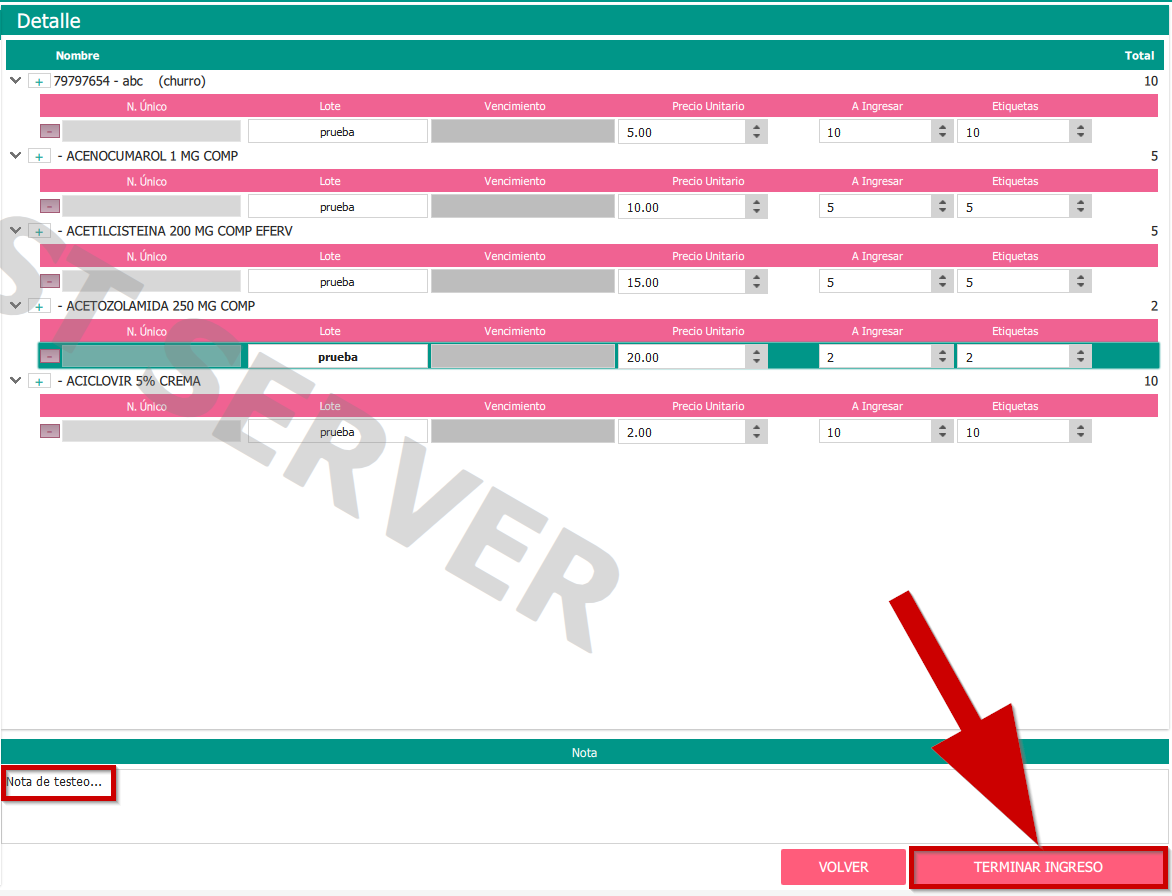Remove the lot row under ACETILCISTEINA 200 MG

pos(50,282)
